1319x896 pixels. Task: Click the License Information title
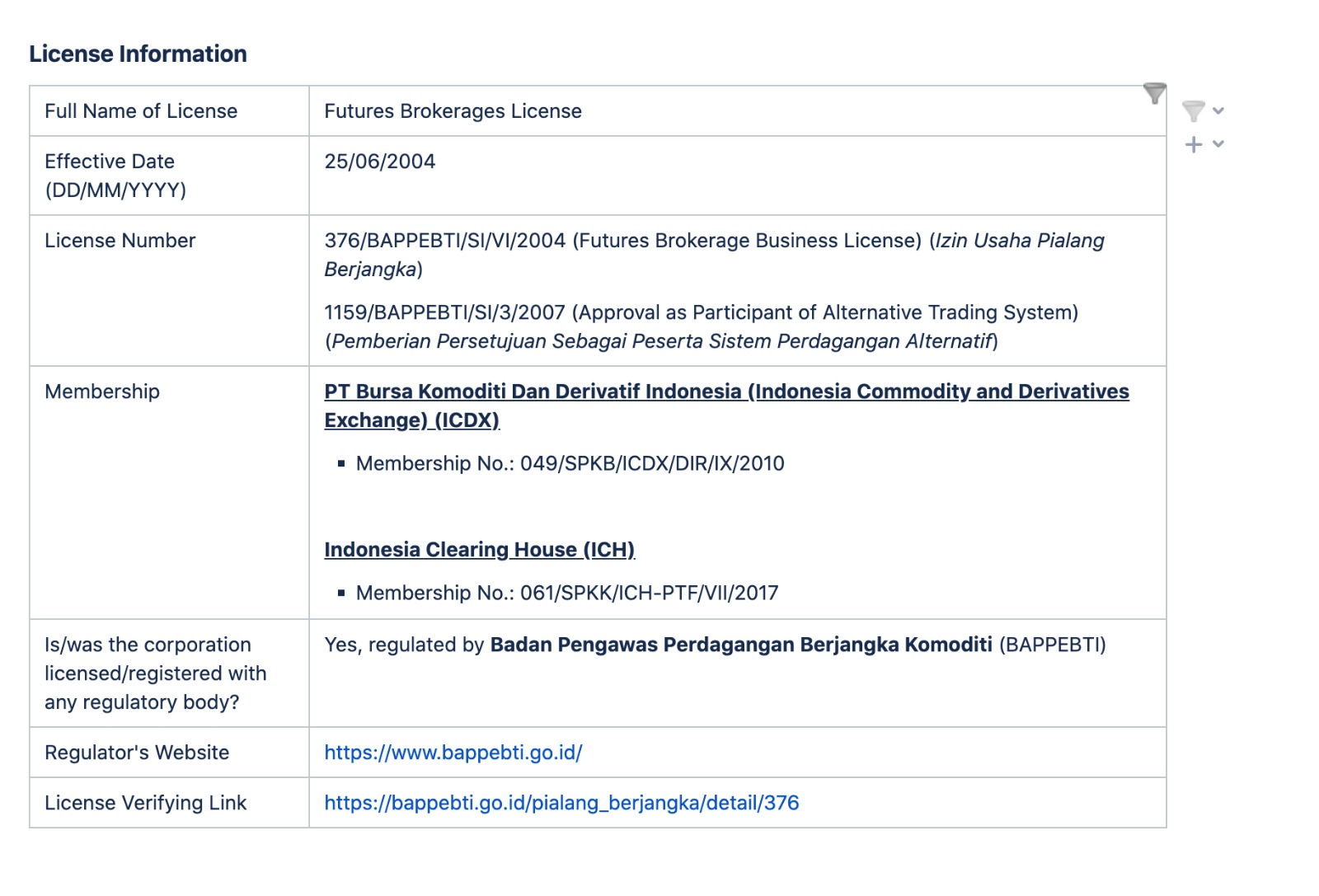[138, 54]
